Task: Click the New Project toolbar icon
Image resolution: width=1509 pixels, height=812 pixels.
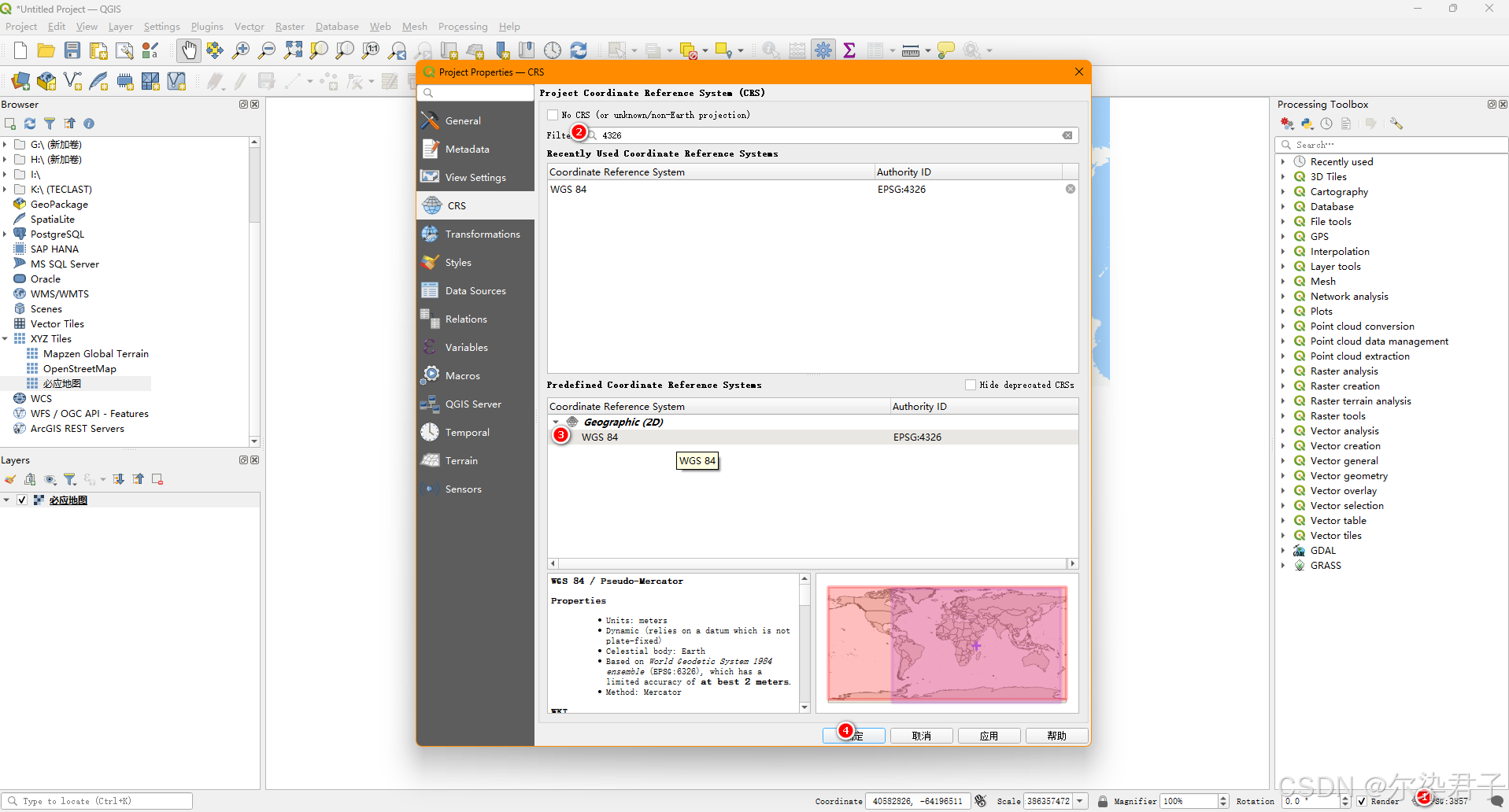Action: click(20, 50)
